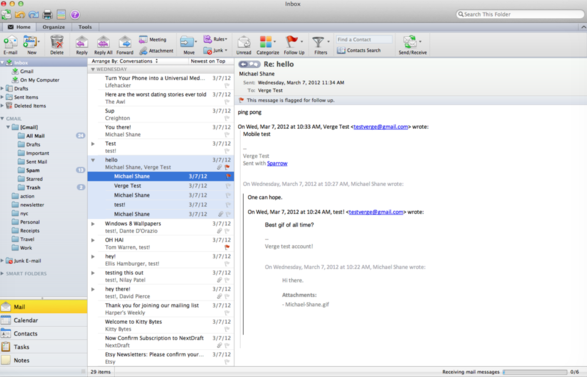Click the My Day icon in top toolbar
The height and width of the screenshot is (377, 587).
(61, 15)
